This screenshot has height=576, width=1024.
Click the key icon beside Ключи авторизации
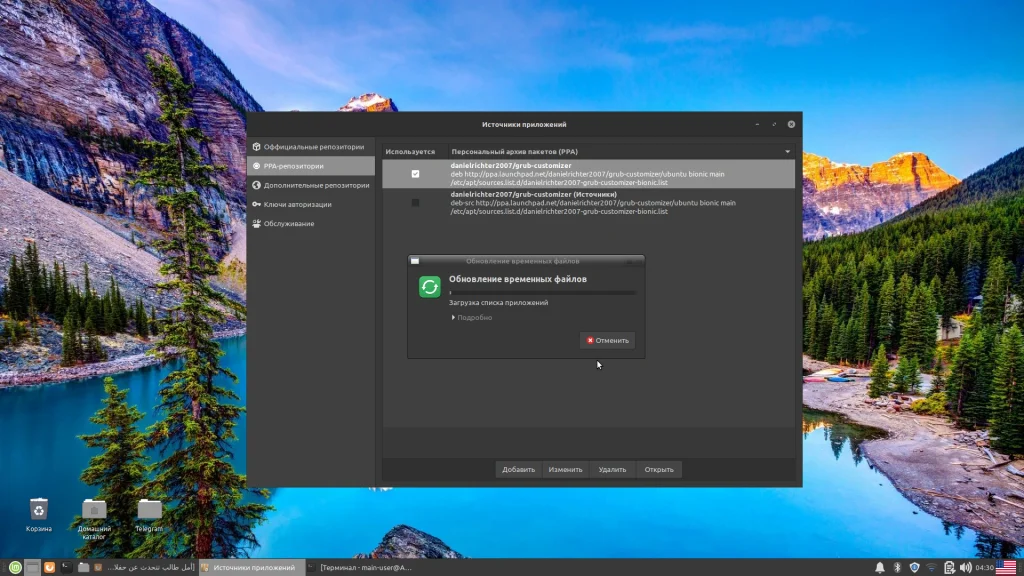point(257,204)
